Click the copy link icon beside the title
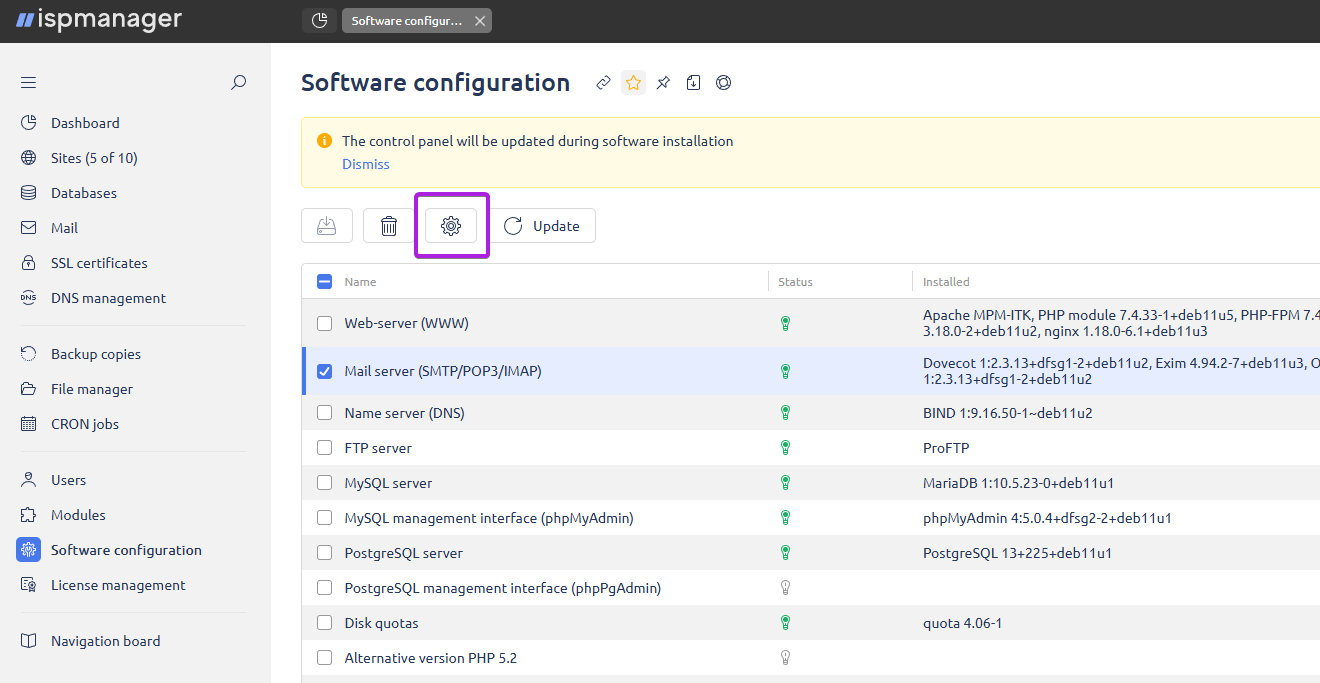The image size is (1320, 683). point(603,82)
